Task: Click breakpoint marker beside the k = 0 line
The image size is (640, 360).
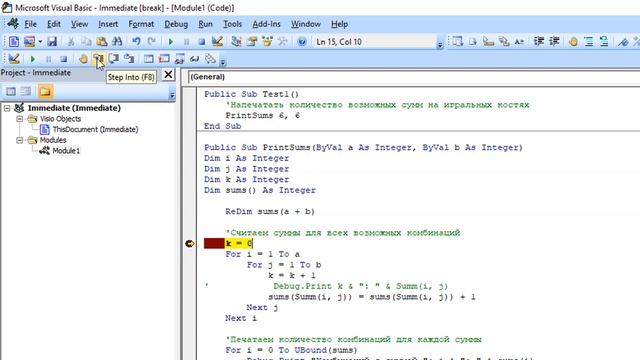Action: point(189,244)
